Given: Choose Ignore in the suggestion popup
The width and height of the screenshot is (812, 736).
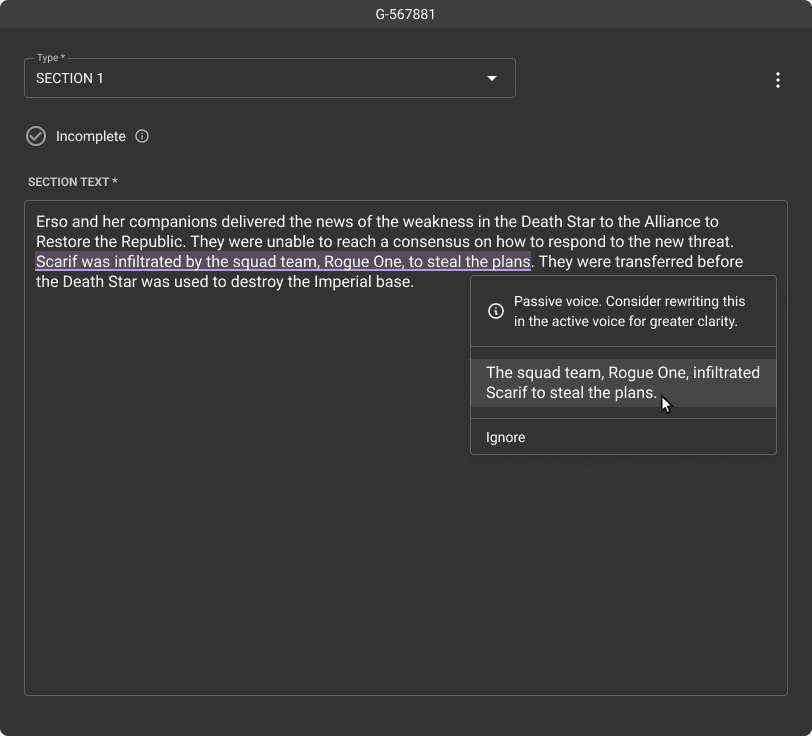Looking at the screenshot, I should pos(623,437).
